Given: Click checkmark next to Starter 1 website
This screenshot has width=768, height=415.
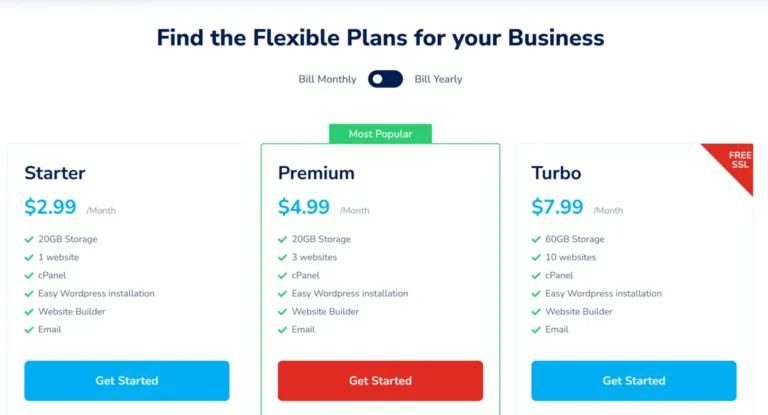Looking at the screenshot, I should click(x=29, y=258).
